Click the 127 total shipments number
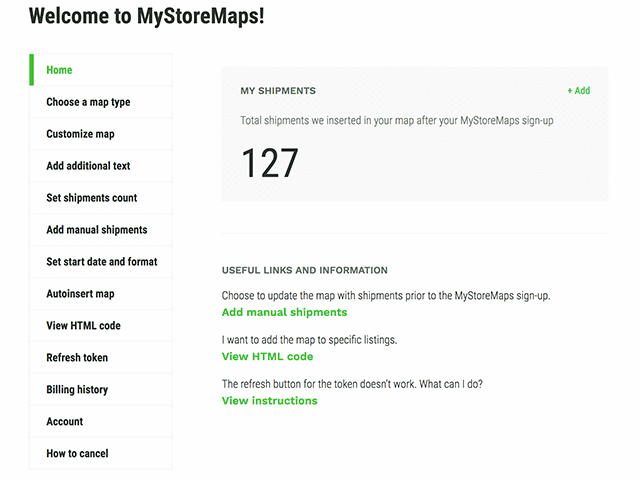Viewport: 640px width, 480px height. (270, 163)
